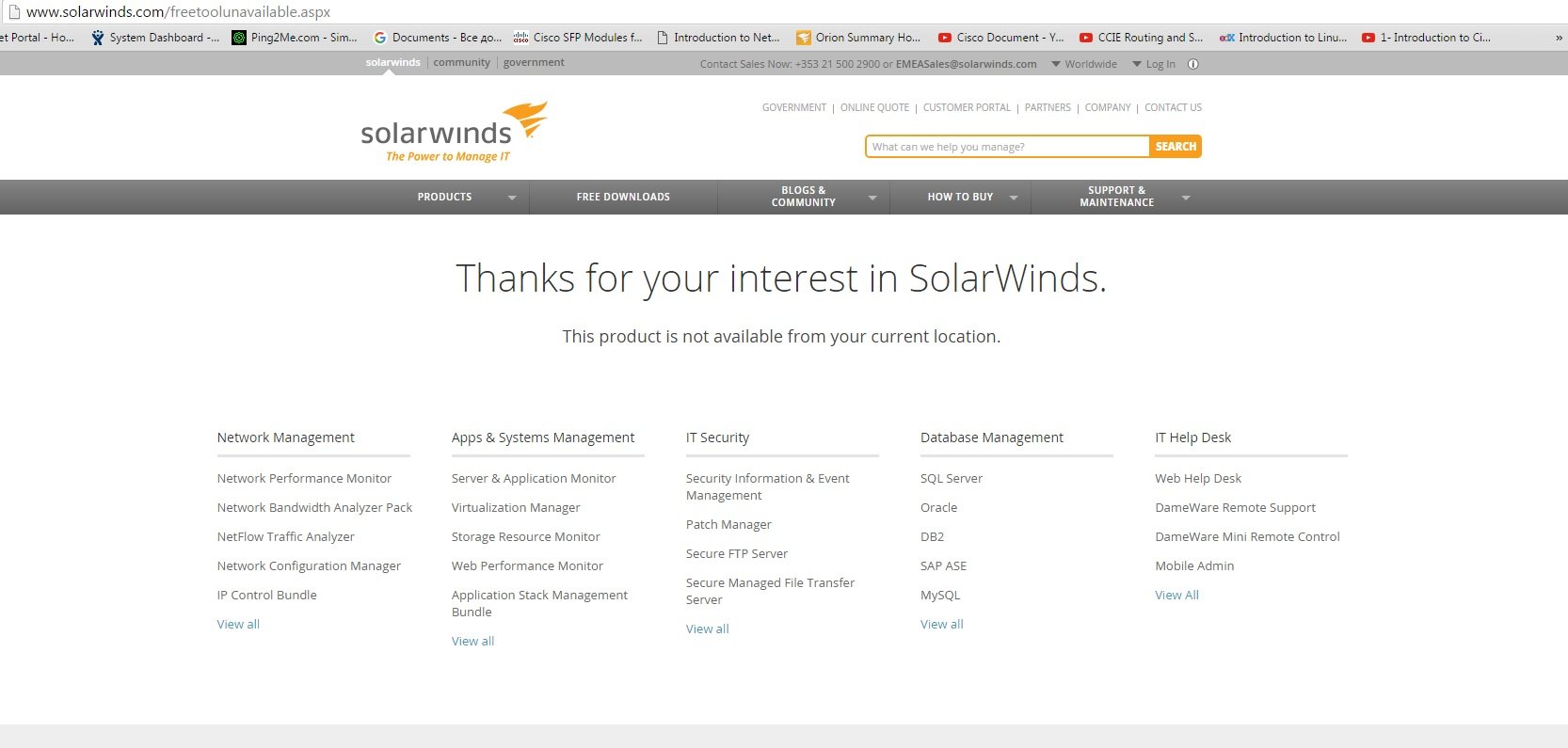The image size is (1568, 748).
Task: Open Network Performance Monitor link
Action: [304, 478]
